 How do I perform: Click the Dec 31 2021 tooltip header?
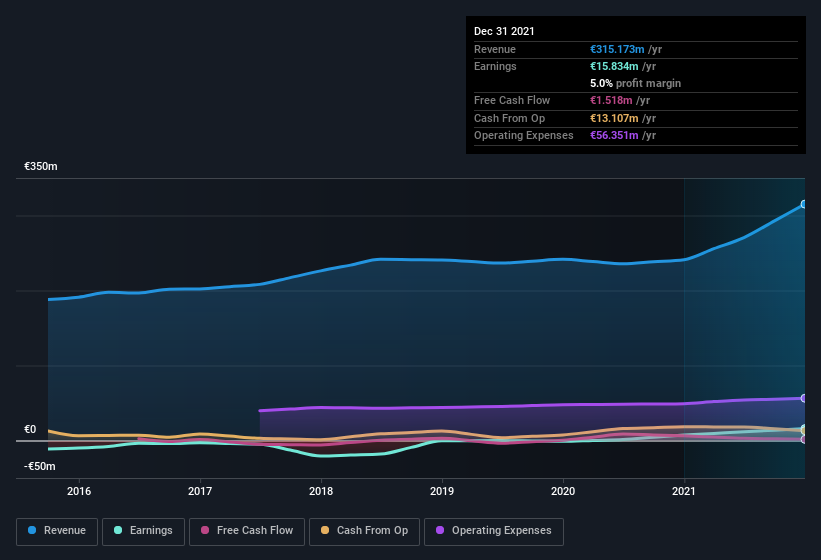click(504, 31)
